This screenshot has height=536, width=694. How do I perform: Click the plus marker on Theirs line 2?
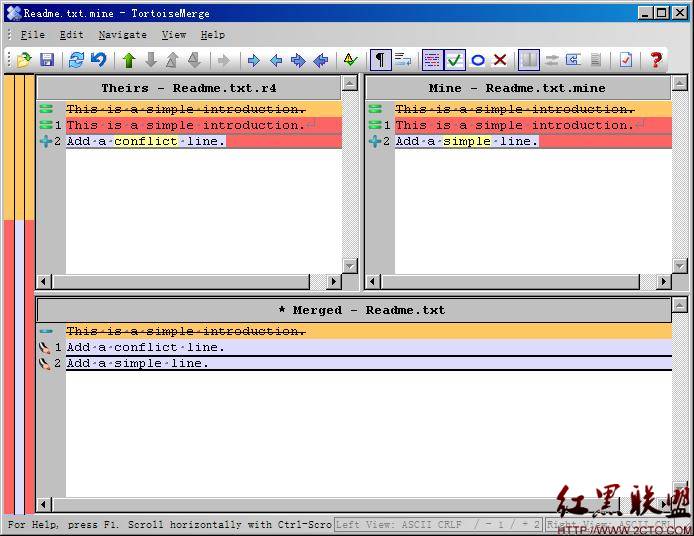coord(46,141)
